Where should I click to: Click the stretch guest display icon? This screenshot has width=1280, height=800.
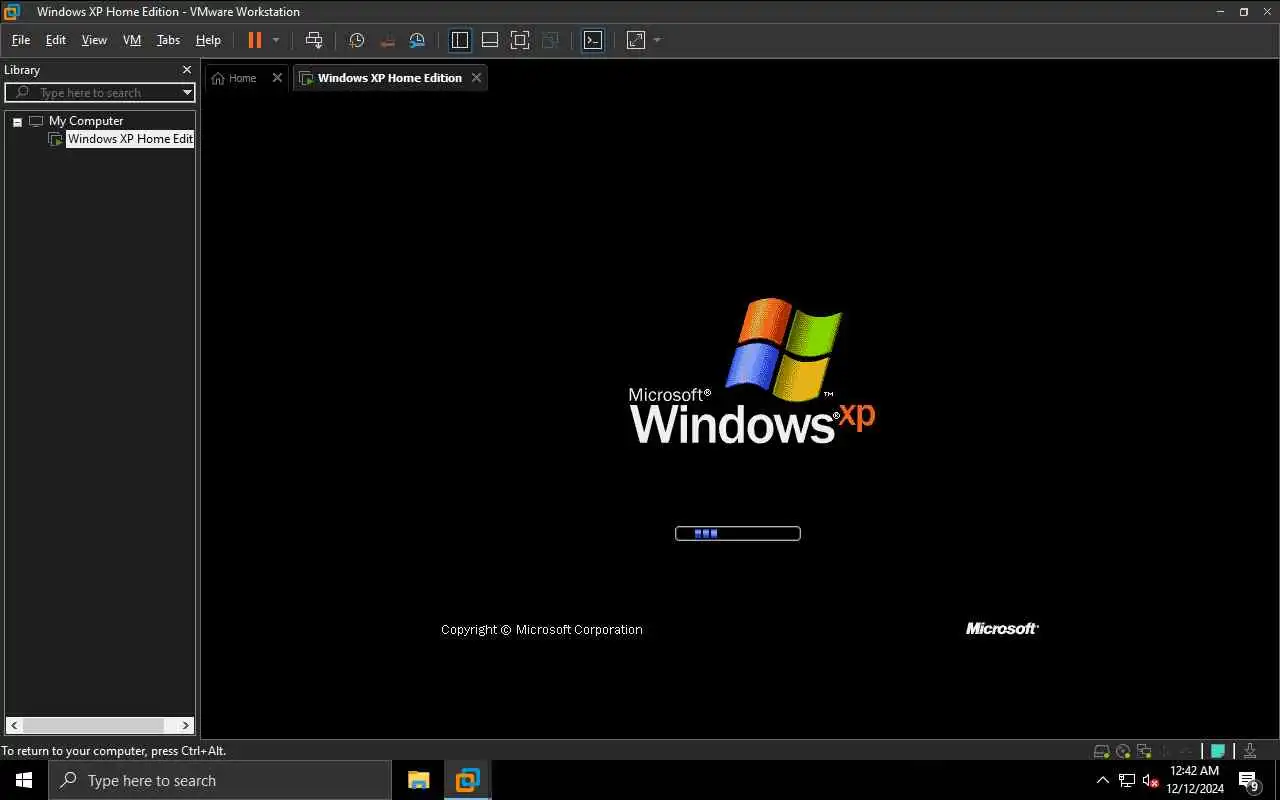636,40
